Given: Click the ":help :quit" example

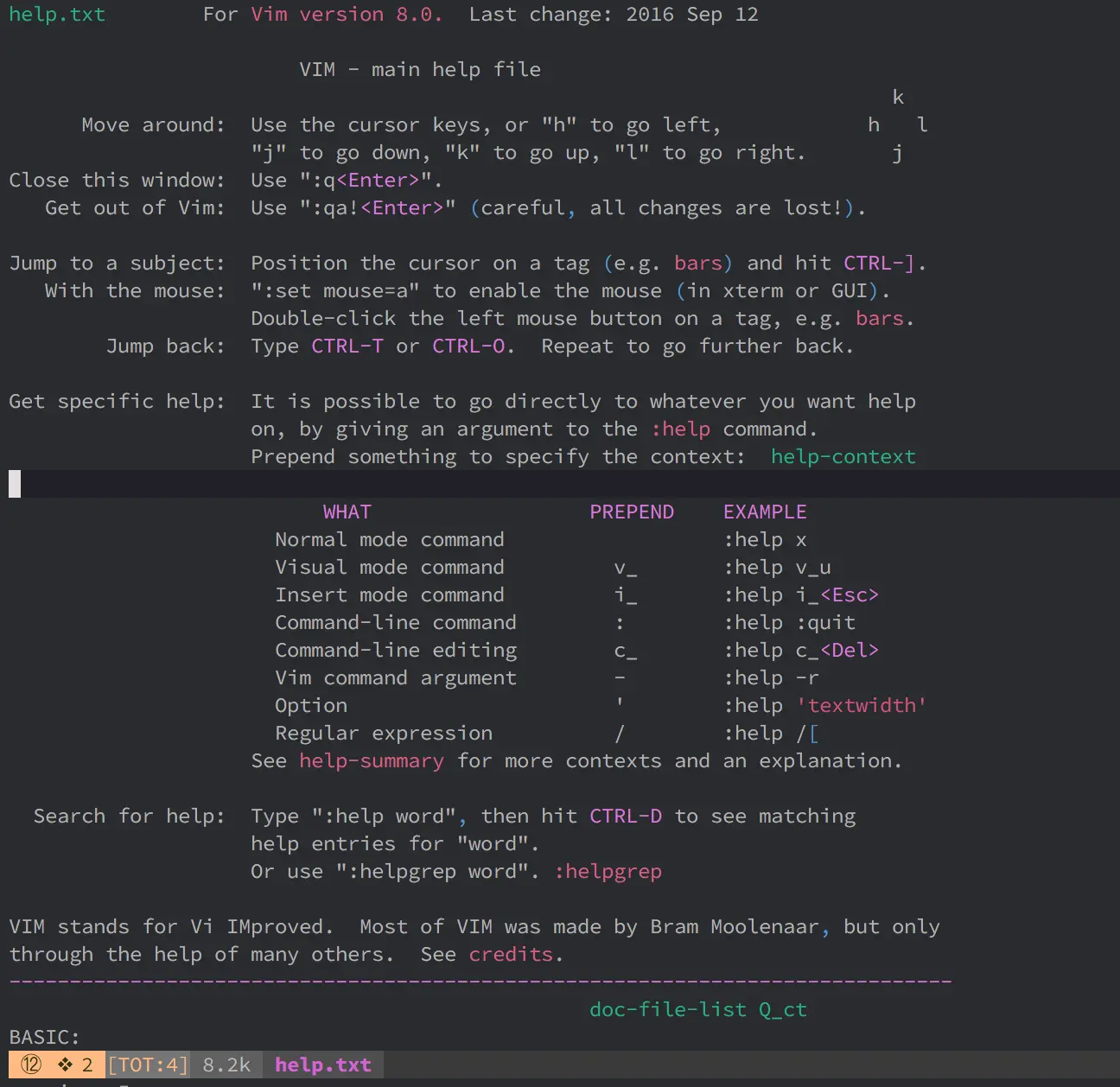Looking at the screenshot, I should point(789,623).
